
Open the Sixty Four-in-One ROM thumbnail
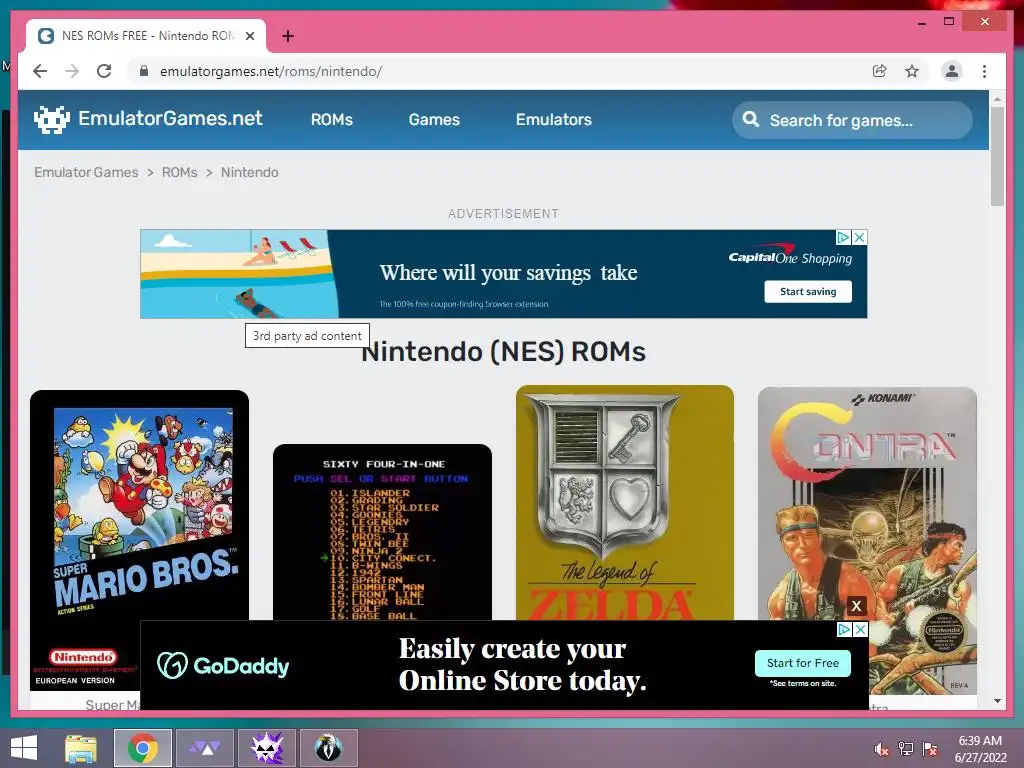point(382,532)
